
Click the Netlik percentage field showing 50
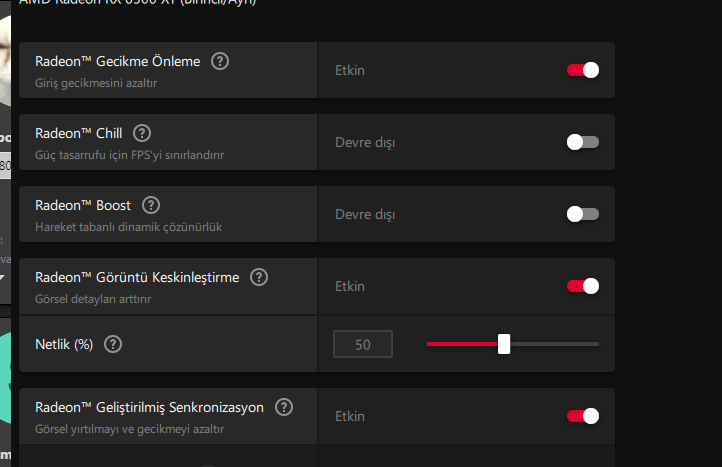363,345
